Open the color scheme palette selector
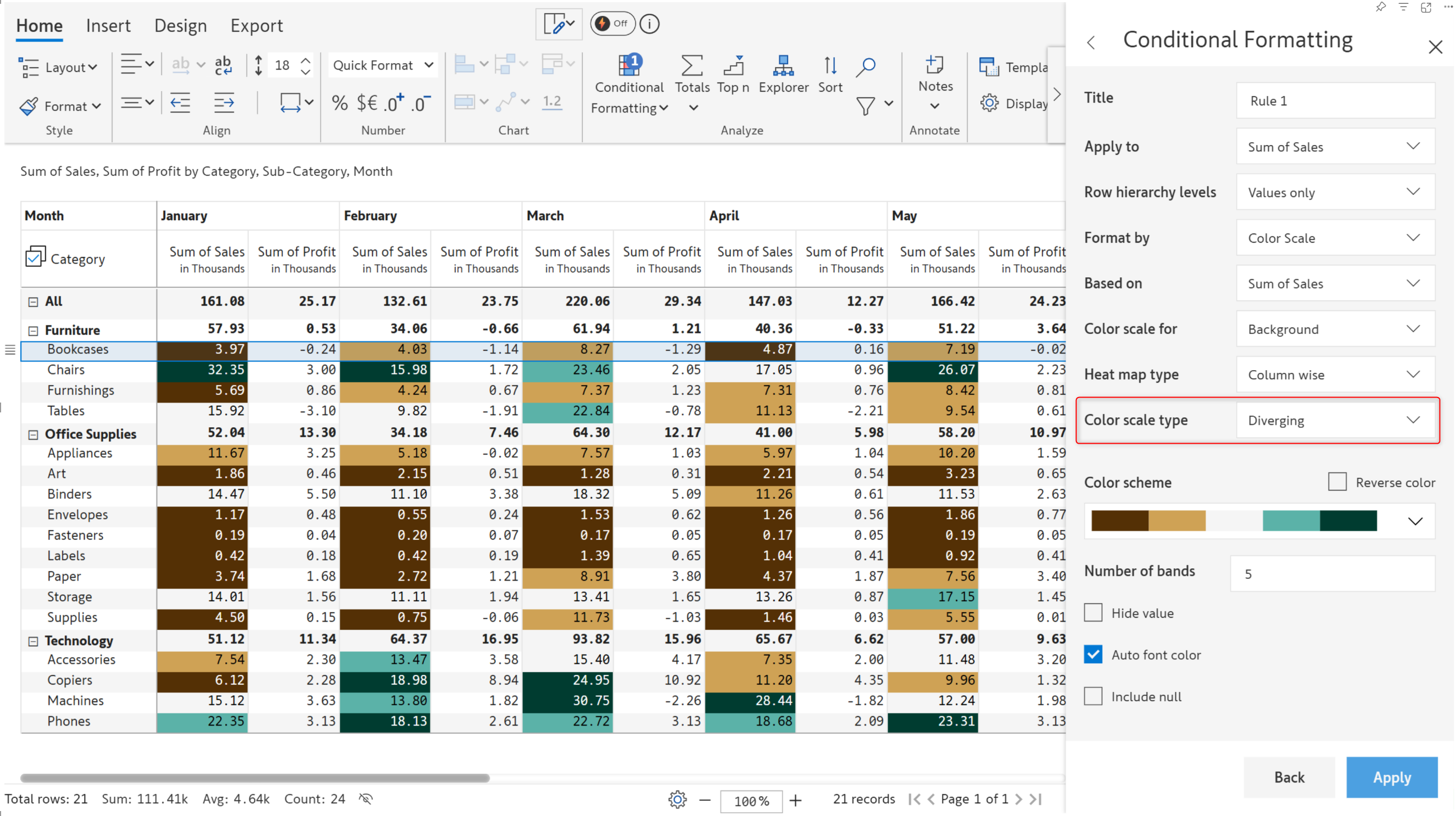The width and height of the screenshot is (1456, 816). [1259, 520]
